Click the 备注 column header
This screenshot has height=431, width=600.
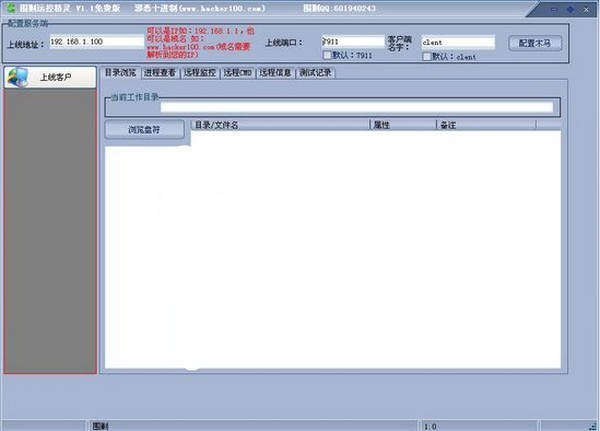pos(485,125)
